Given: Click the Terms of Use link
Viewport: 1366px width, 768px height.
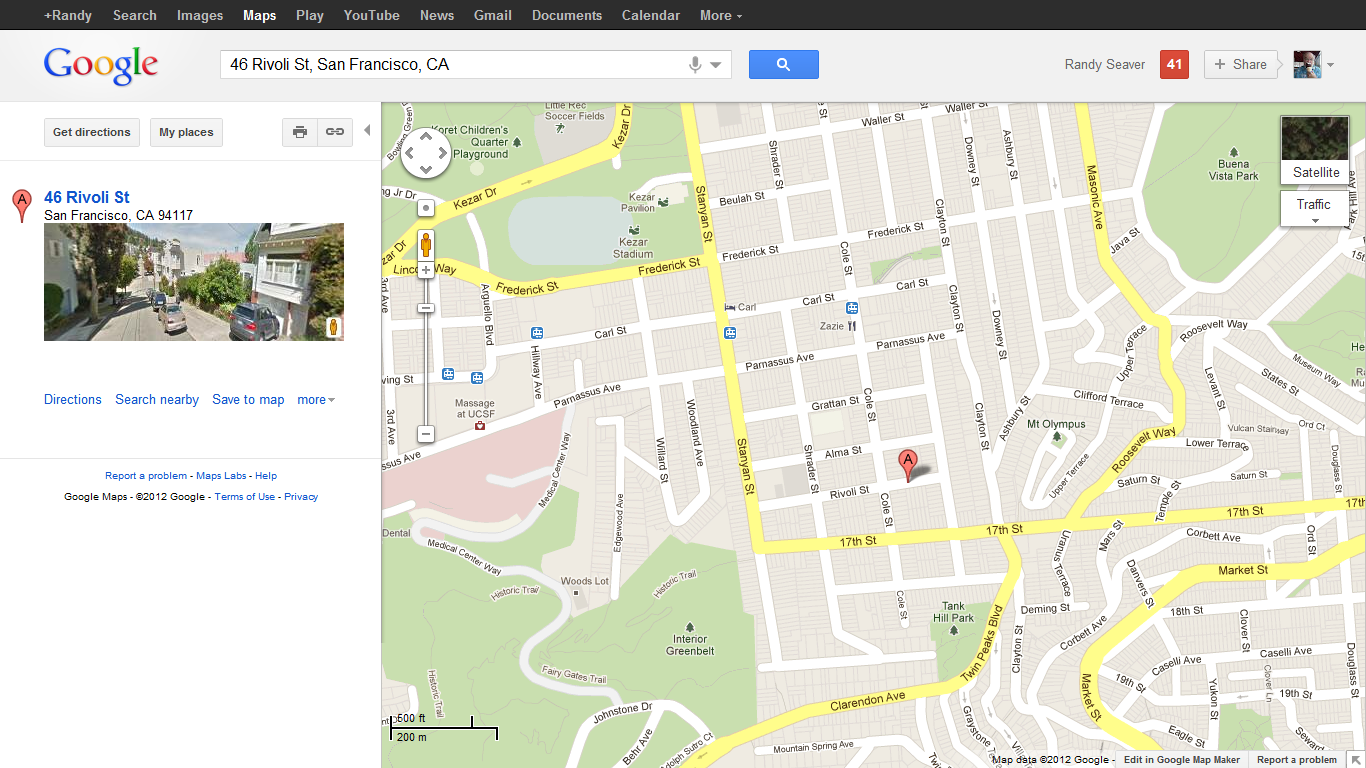Looking at the screenshot, I should pyautogui.click(x=245, y=497).
